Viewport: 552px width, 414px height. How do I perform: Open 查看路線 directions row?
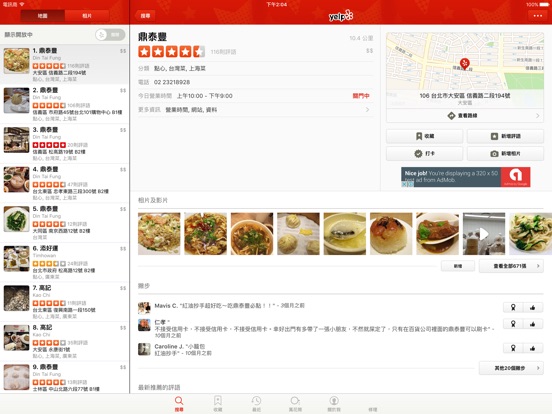(465, 115)
